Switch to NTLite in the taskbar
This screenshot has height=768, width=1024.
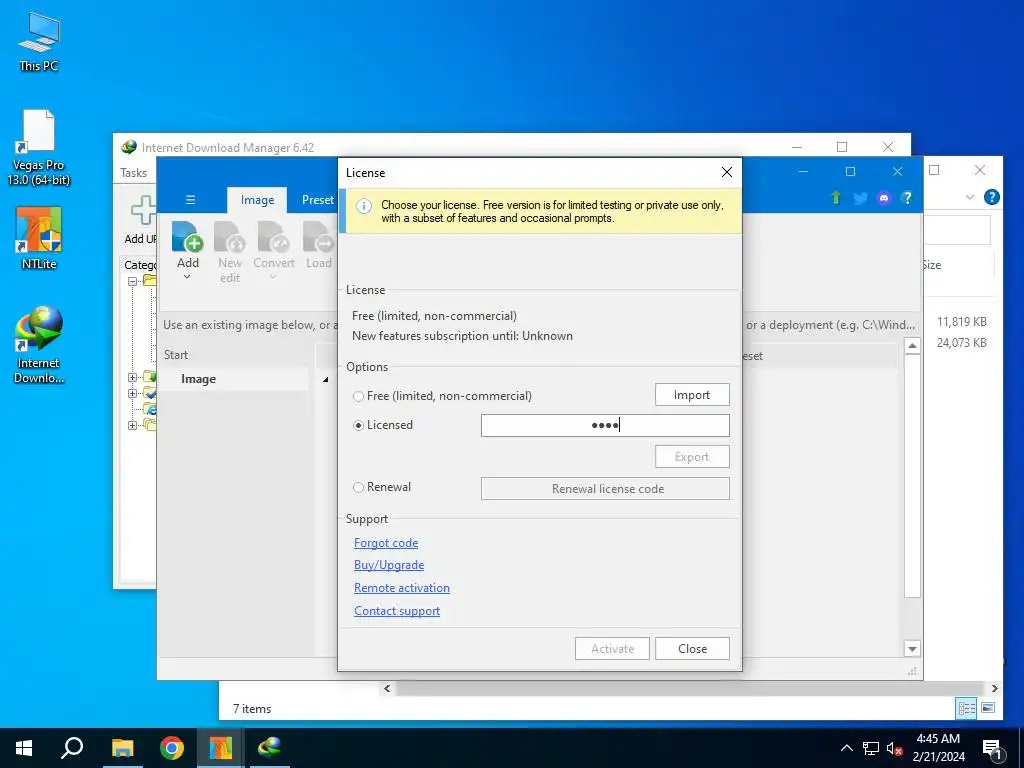point(221,748)
